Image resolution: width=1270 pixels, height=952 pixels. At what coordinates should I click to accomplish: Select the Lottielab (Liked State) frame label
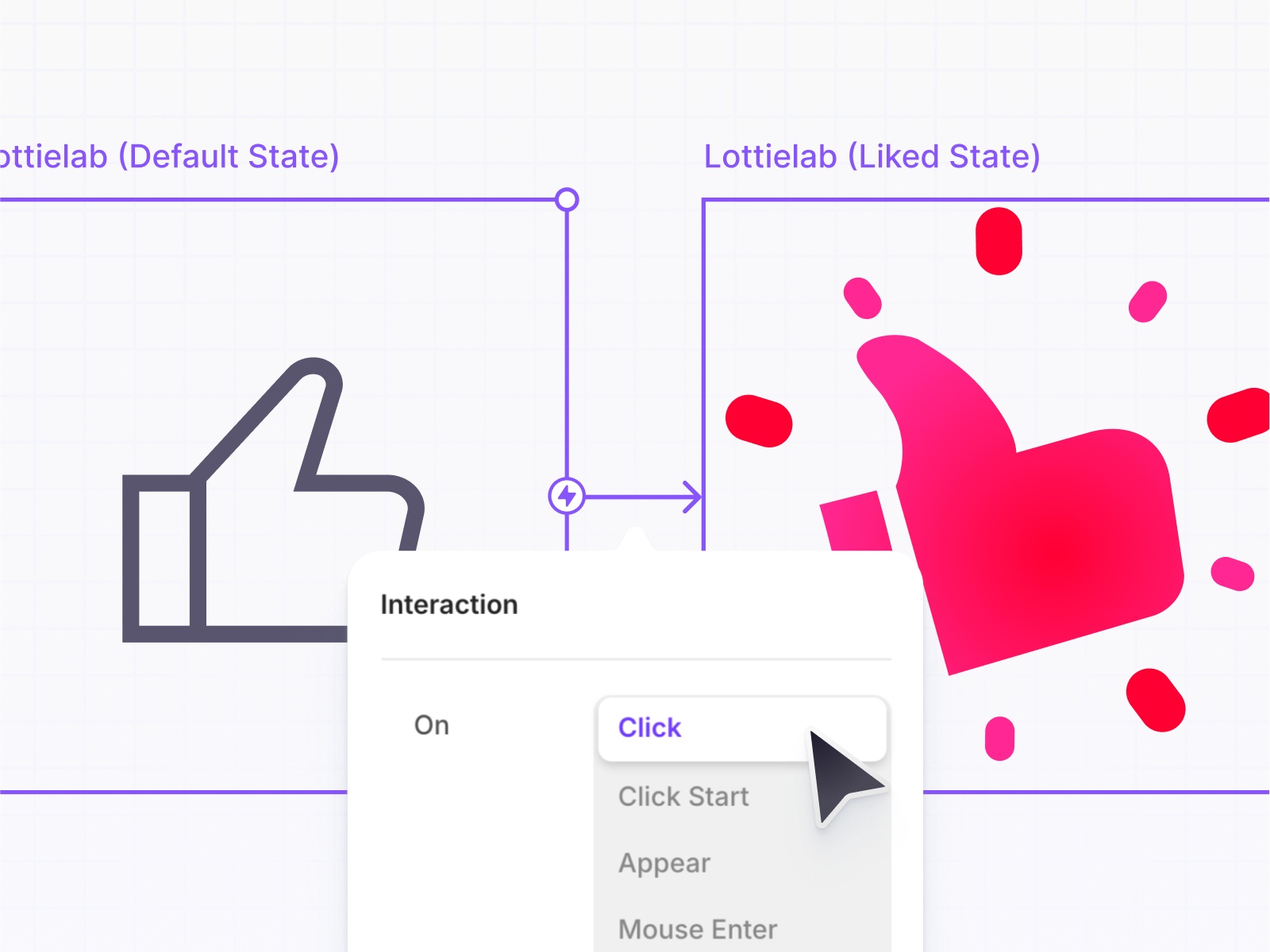(873, 156)
